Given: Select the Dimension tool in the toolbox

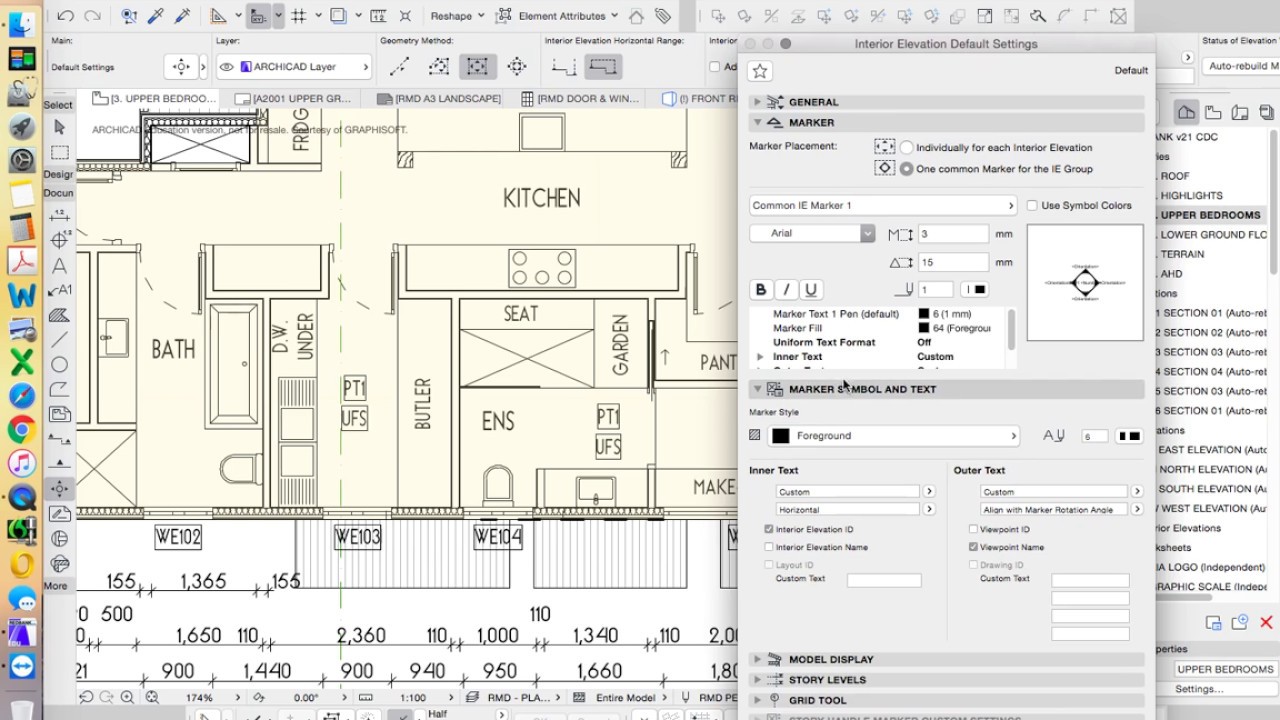Looking at the screenshot, I should coord(59,216).
